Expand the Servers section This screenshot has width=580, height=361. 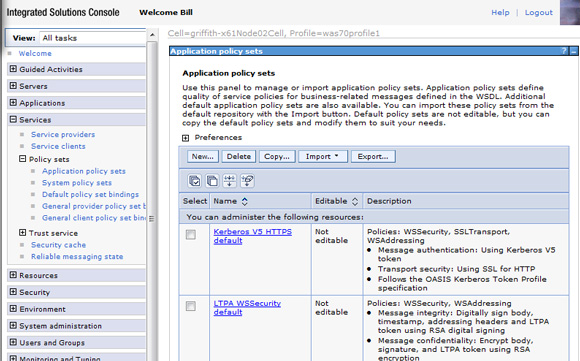(13, 86)
